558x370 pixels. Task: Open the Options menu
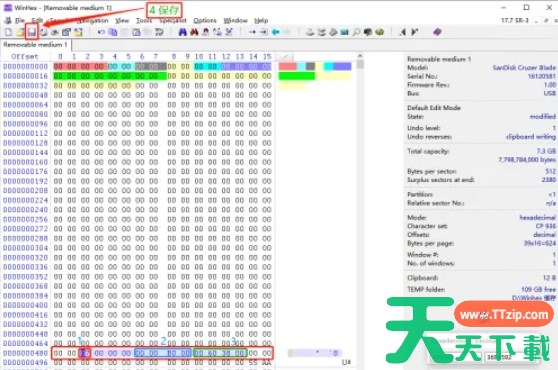pos(205,21)
